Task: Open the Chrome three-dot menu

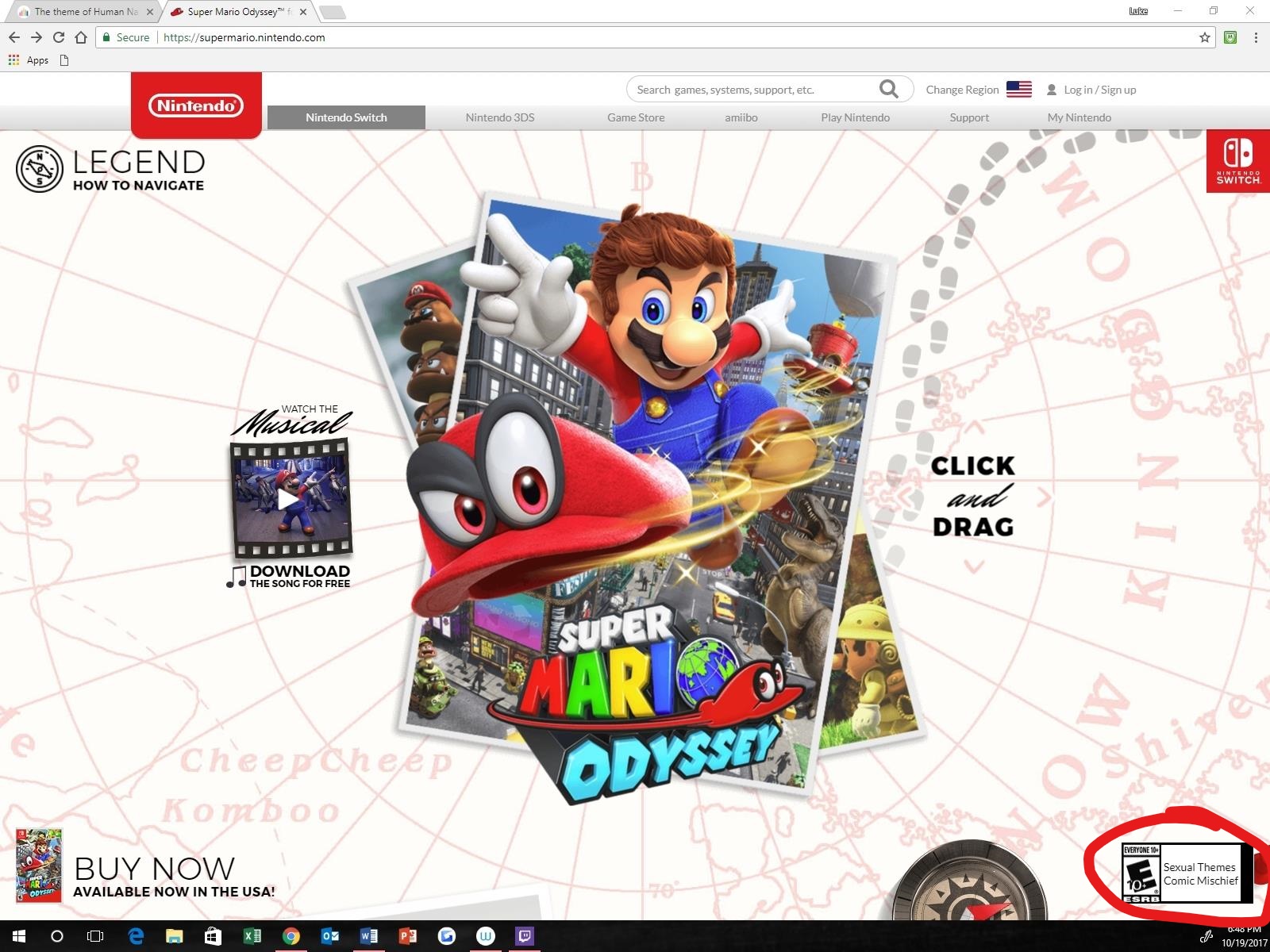Action: click(x=1256, y=37)
